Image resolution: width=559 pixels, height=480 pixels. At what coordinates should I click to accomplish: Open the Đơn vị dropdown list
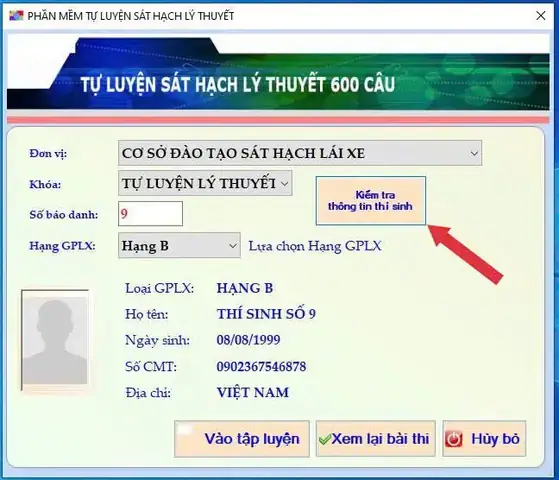coord(300,153)
